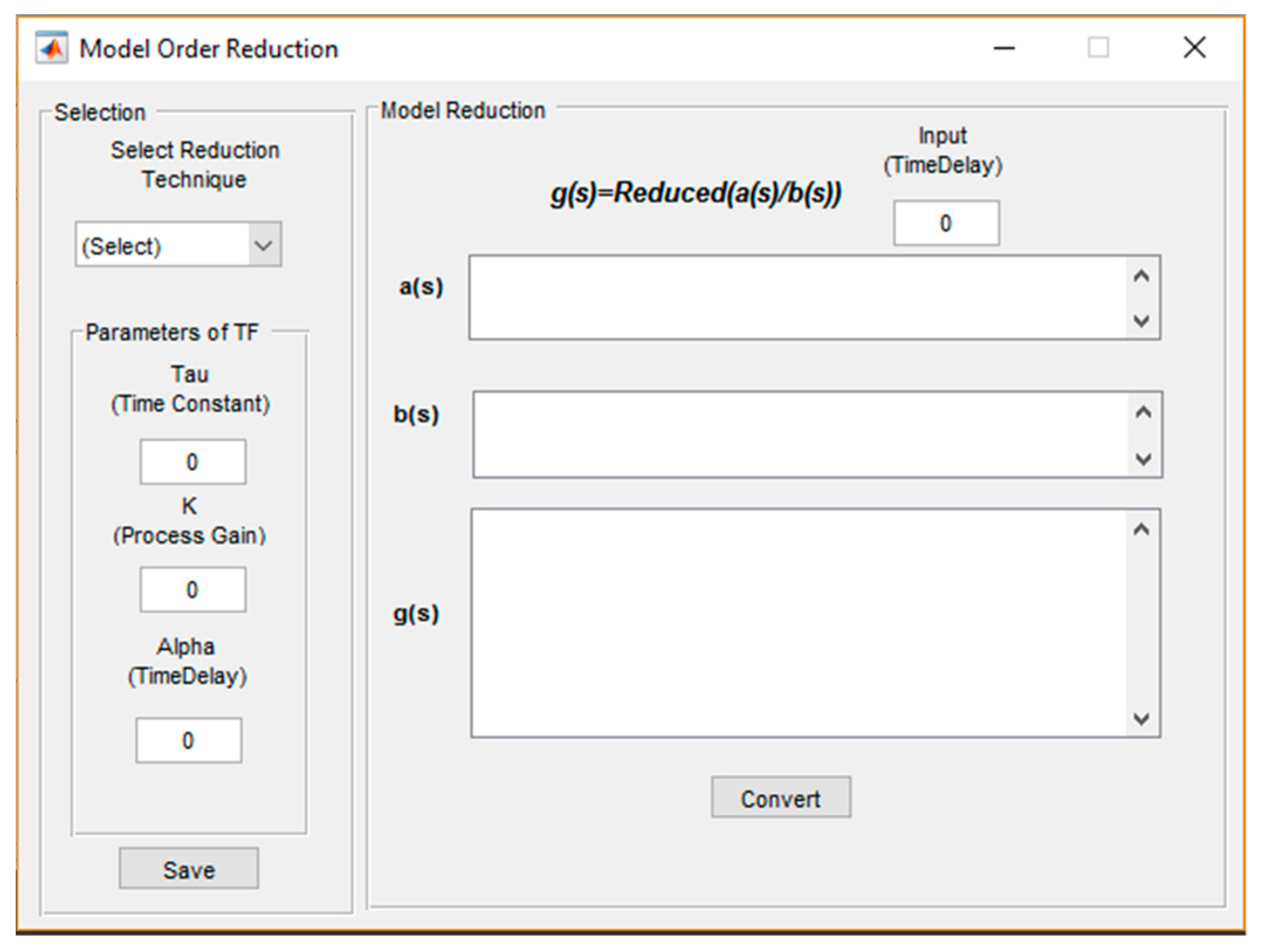Click the Tau time constant field

point(192,462)
